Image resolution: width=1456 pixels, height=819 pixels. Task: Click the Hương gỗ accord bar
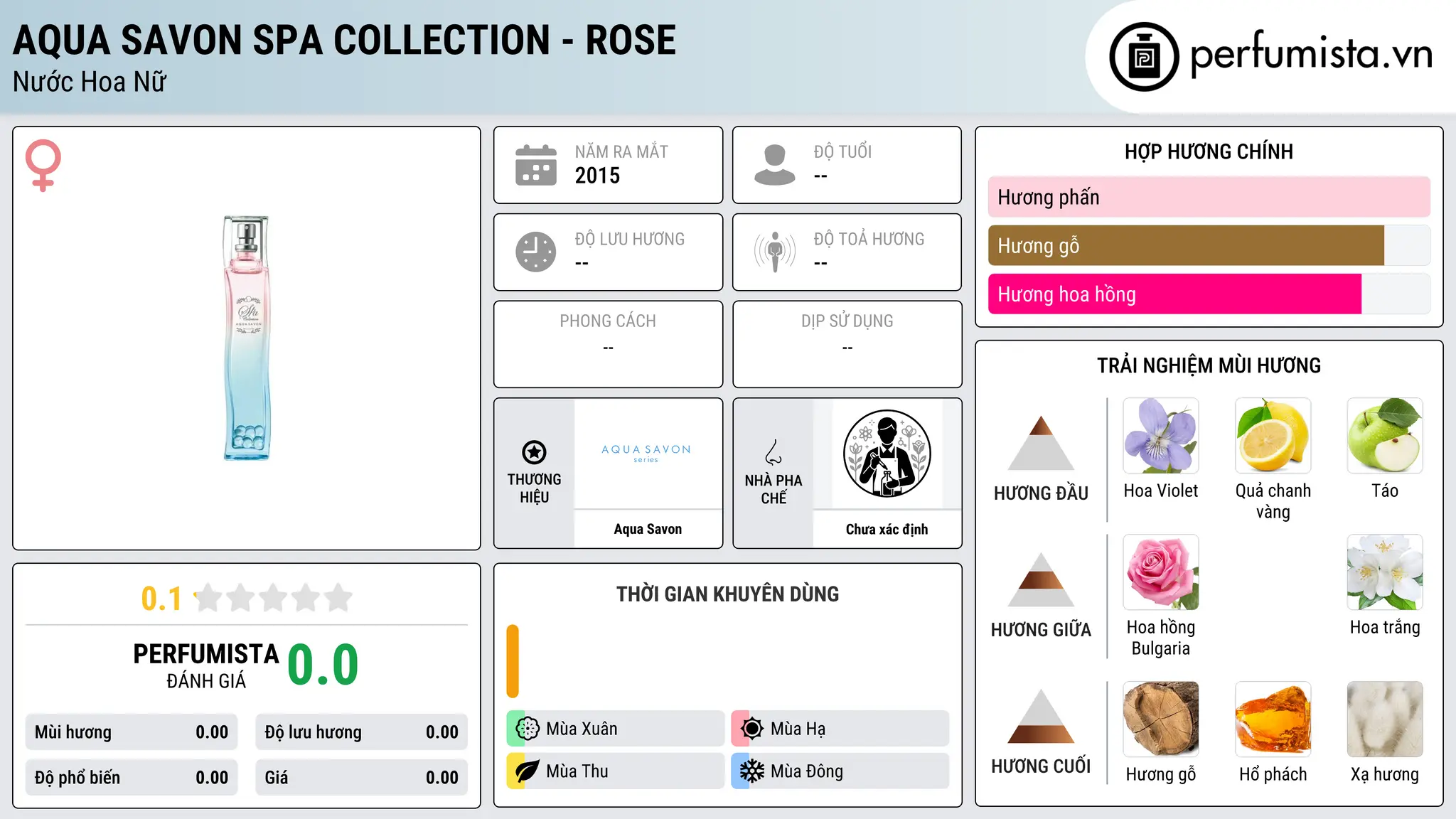point(1209,245)
